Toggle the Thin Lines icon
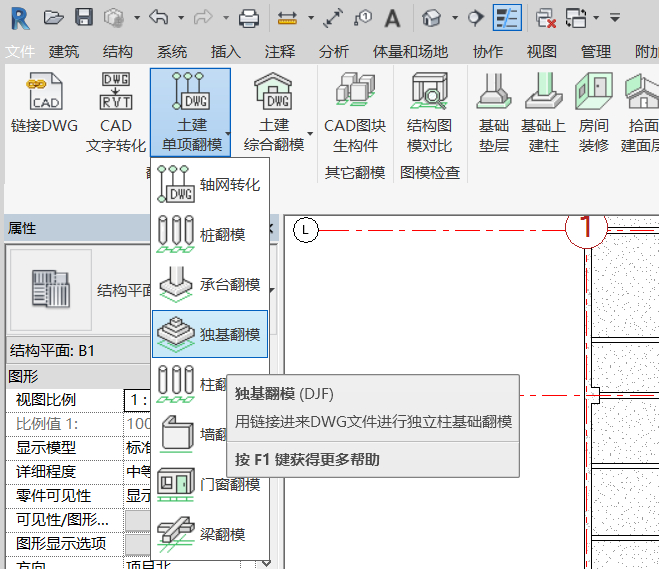Screen dimensions: 659x569 [x=507, y=18]
